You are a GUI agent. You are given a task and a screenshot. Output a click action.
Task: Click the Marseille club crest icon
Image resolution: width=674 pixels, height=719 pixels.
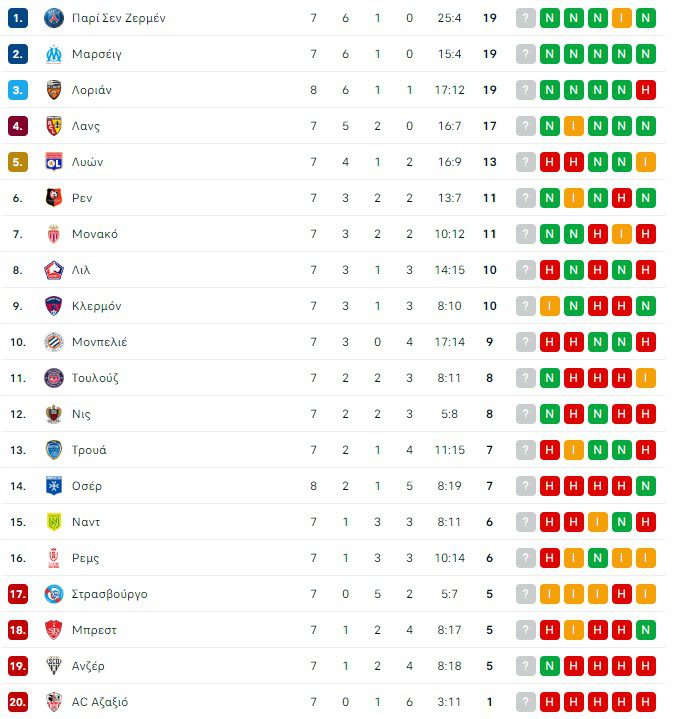pos(54,54)
